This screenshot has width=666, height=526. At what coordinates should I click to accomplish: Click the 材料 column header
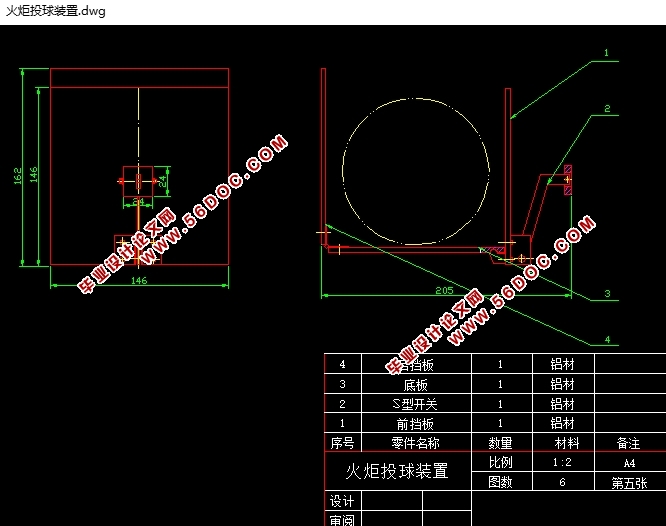click(x=562, y=443)
